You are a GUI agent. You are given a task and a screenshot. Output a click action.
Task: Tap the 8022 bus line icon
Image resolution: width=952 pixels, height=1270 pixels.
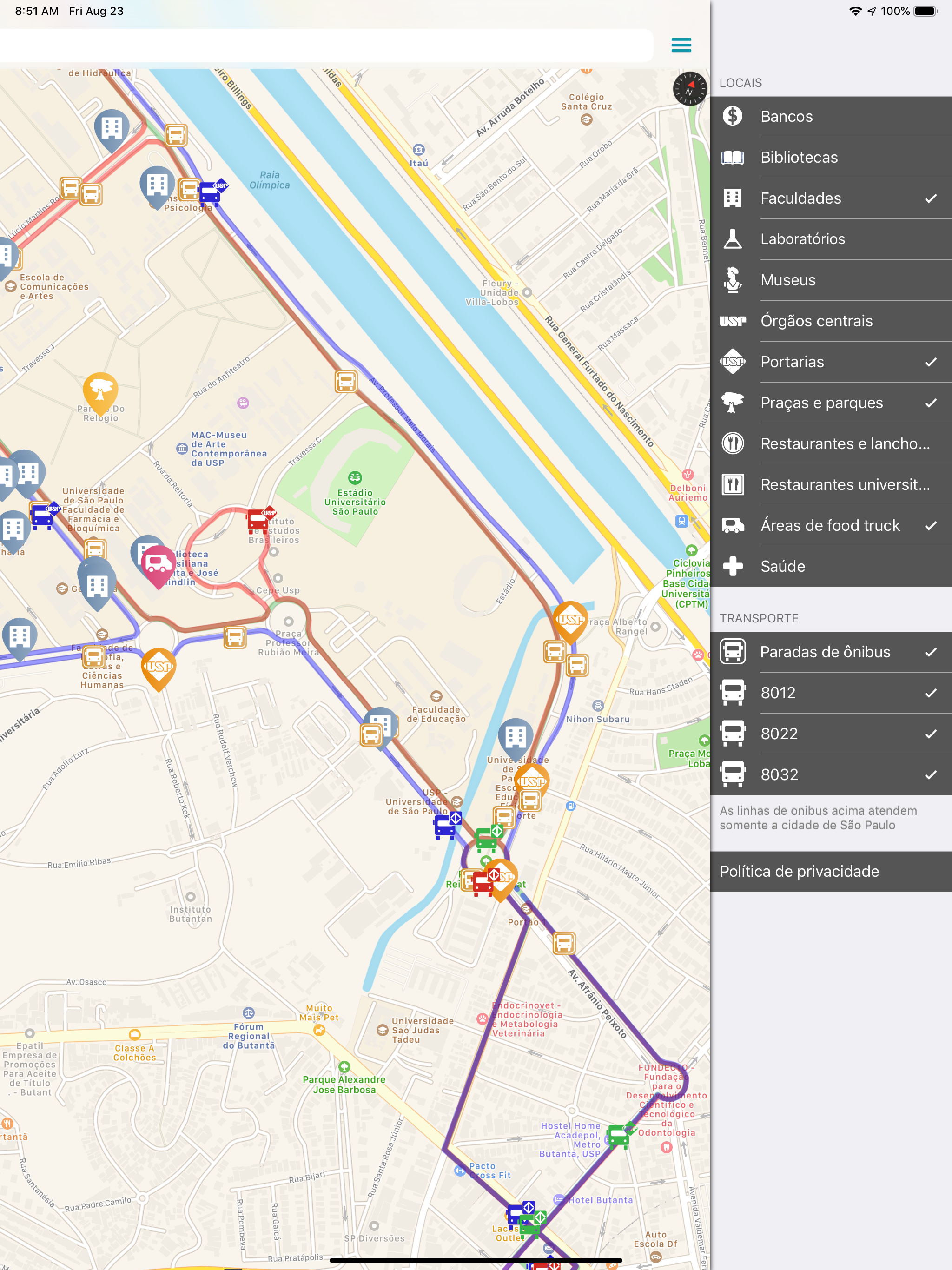(x=733, y=733)
